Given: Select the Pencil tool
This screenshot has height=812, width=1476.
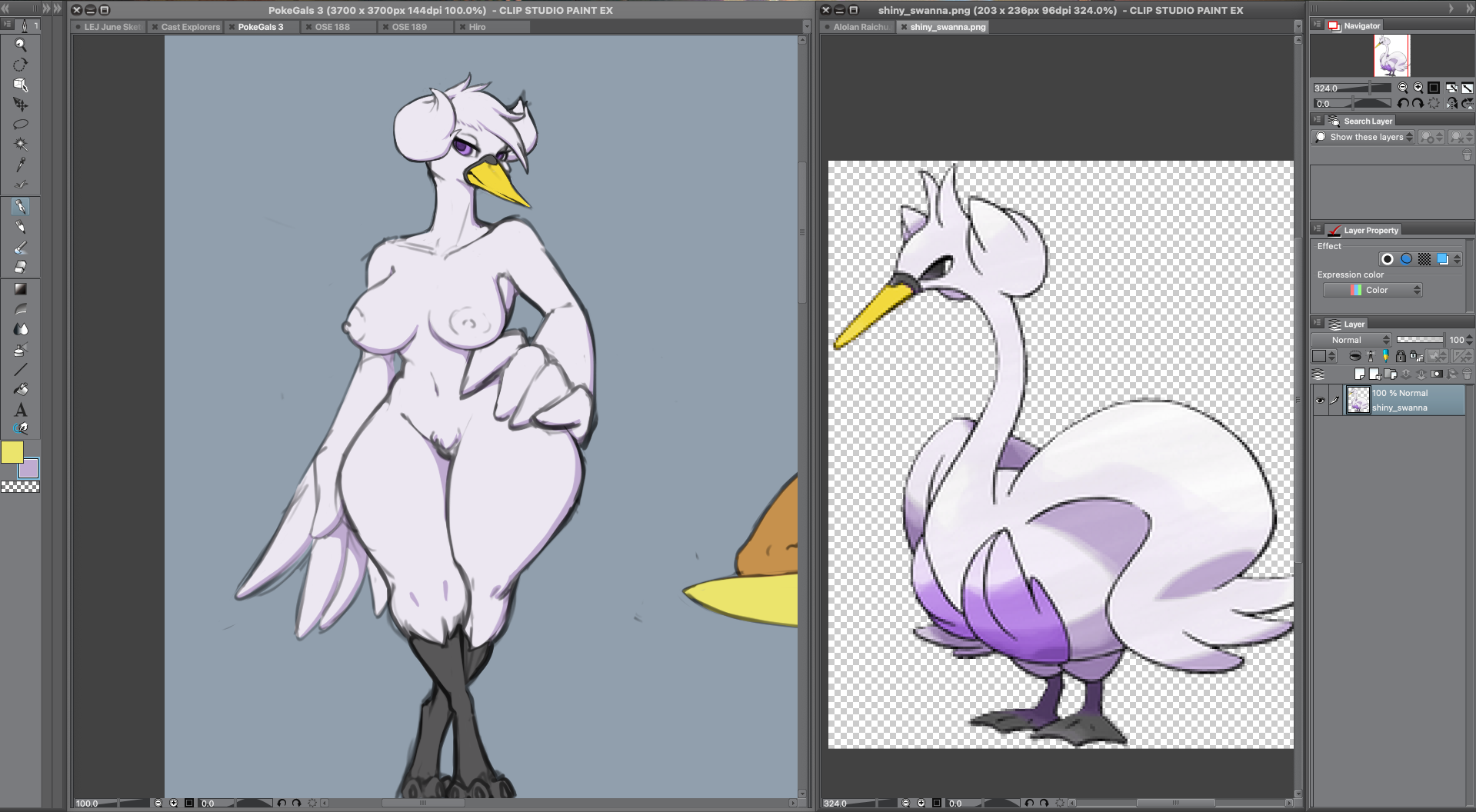Looking at the screenshot, I should (21, 227).
